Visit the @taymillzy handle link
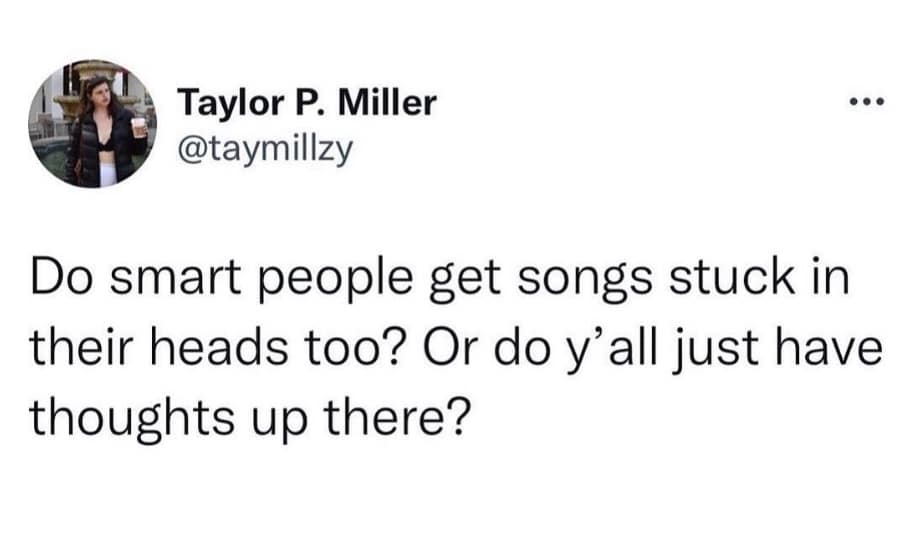This screenshot has width=918, height=542. 264,151
